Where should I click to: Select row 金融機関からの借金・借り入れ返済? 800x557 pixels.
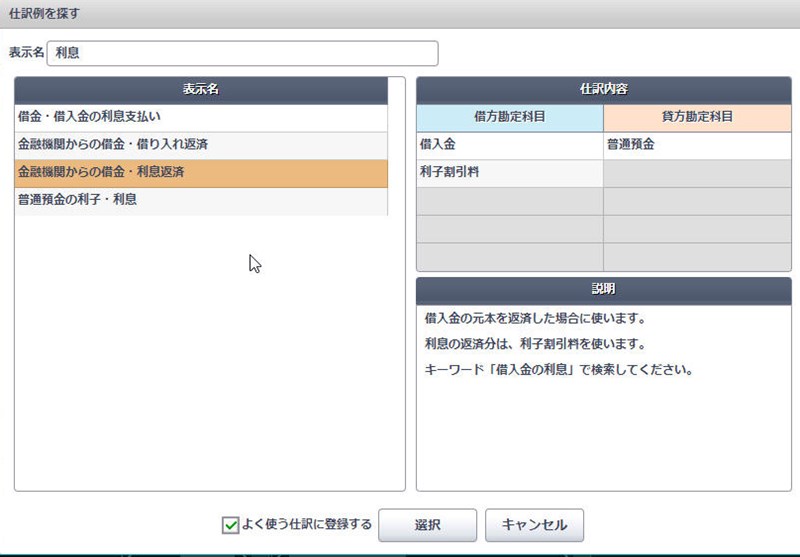click(201, 145)
